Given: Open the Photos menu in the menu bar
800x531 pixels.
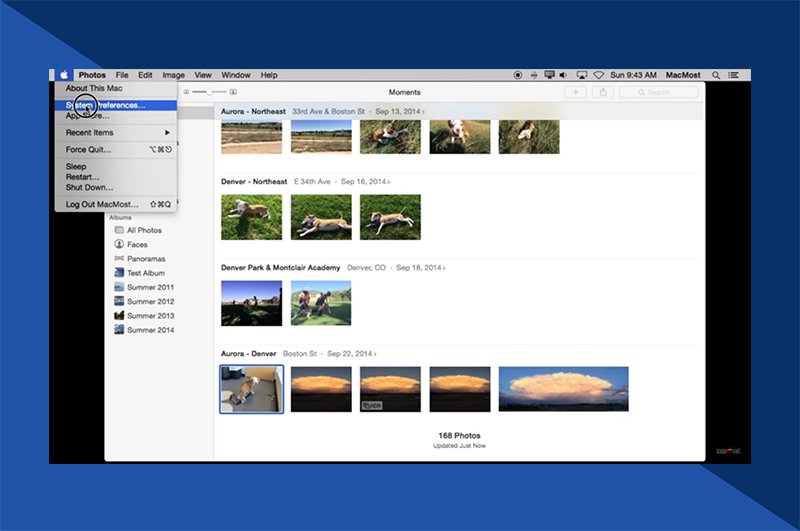Looking at the screenshot, I should point(92,75).
